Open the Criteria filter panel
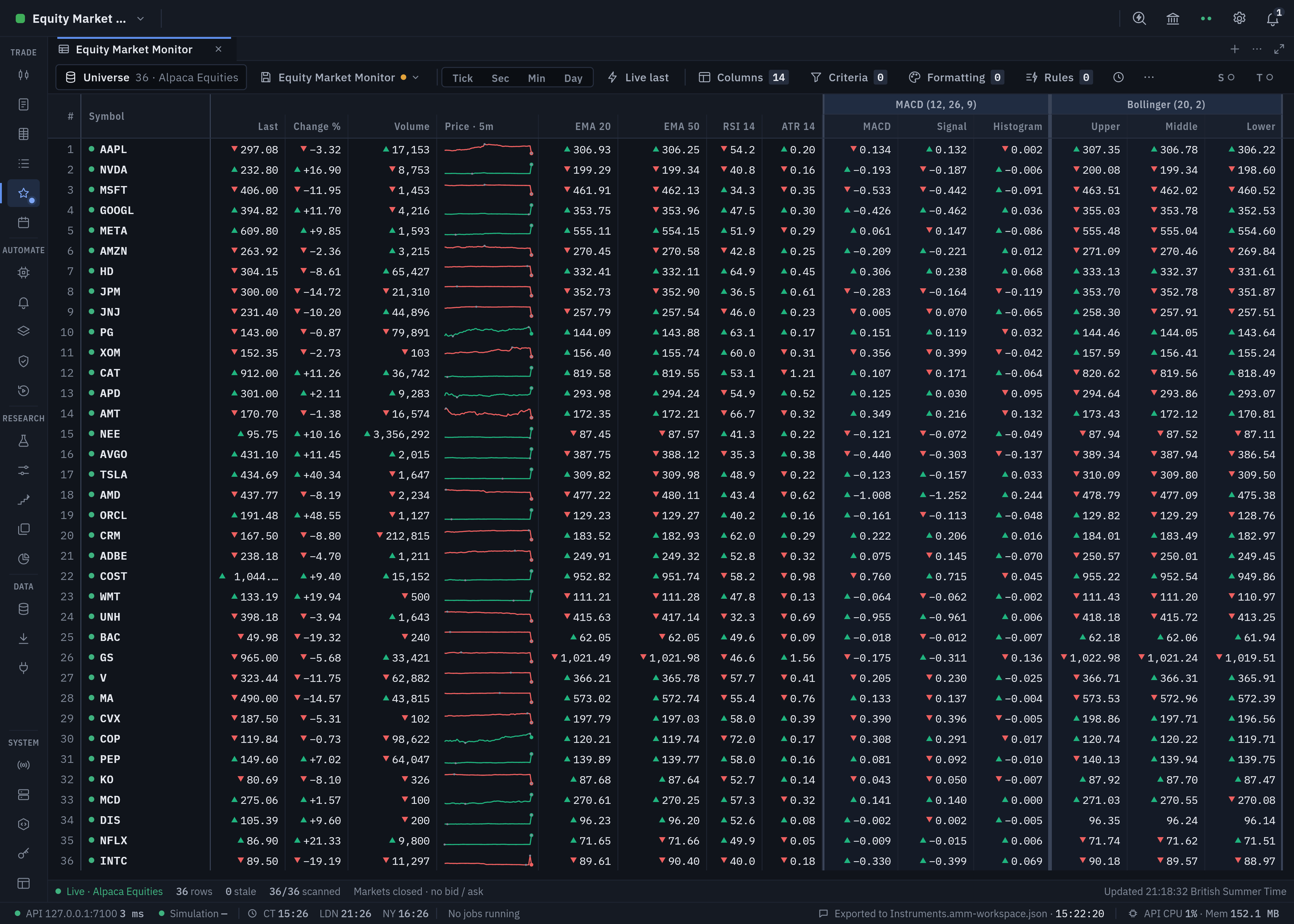1294x924 pixels. coord(848,77)
